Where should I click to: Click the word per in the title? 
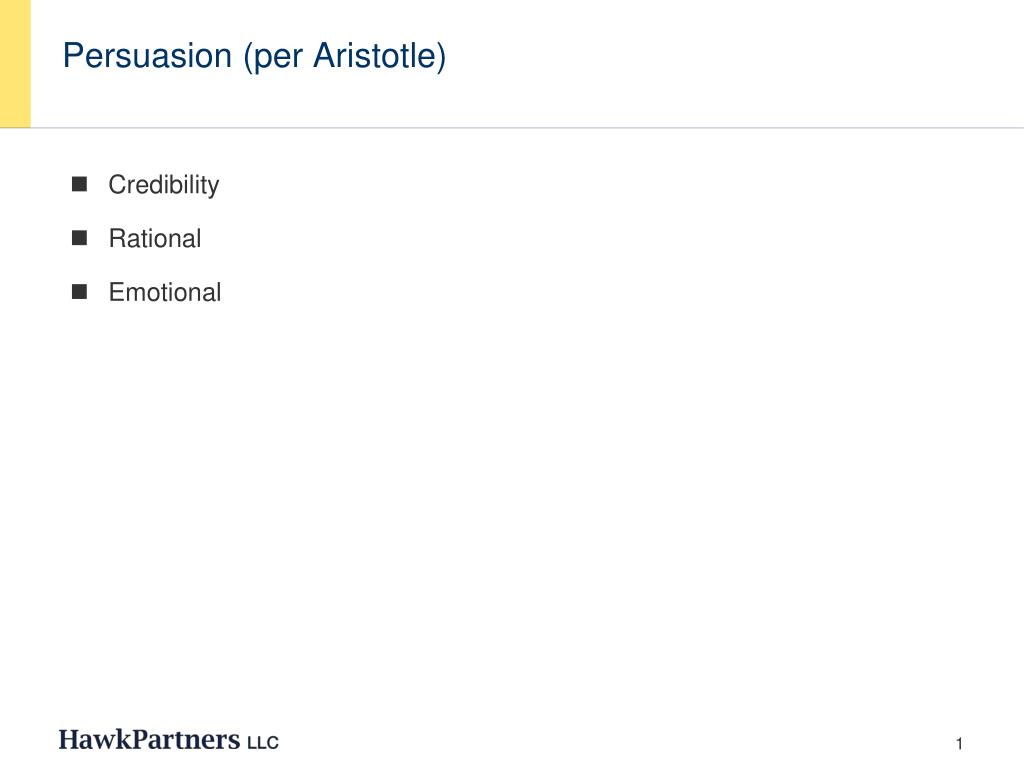[278, 59]
